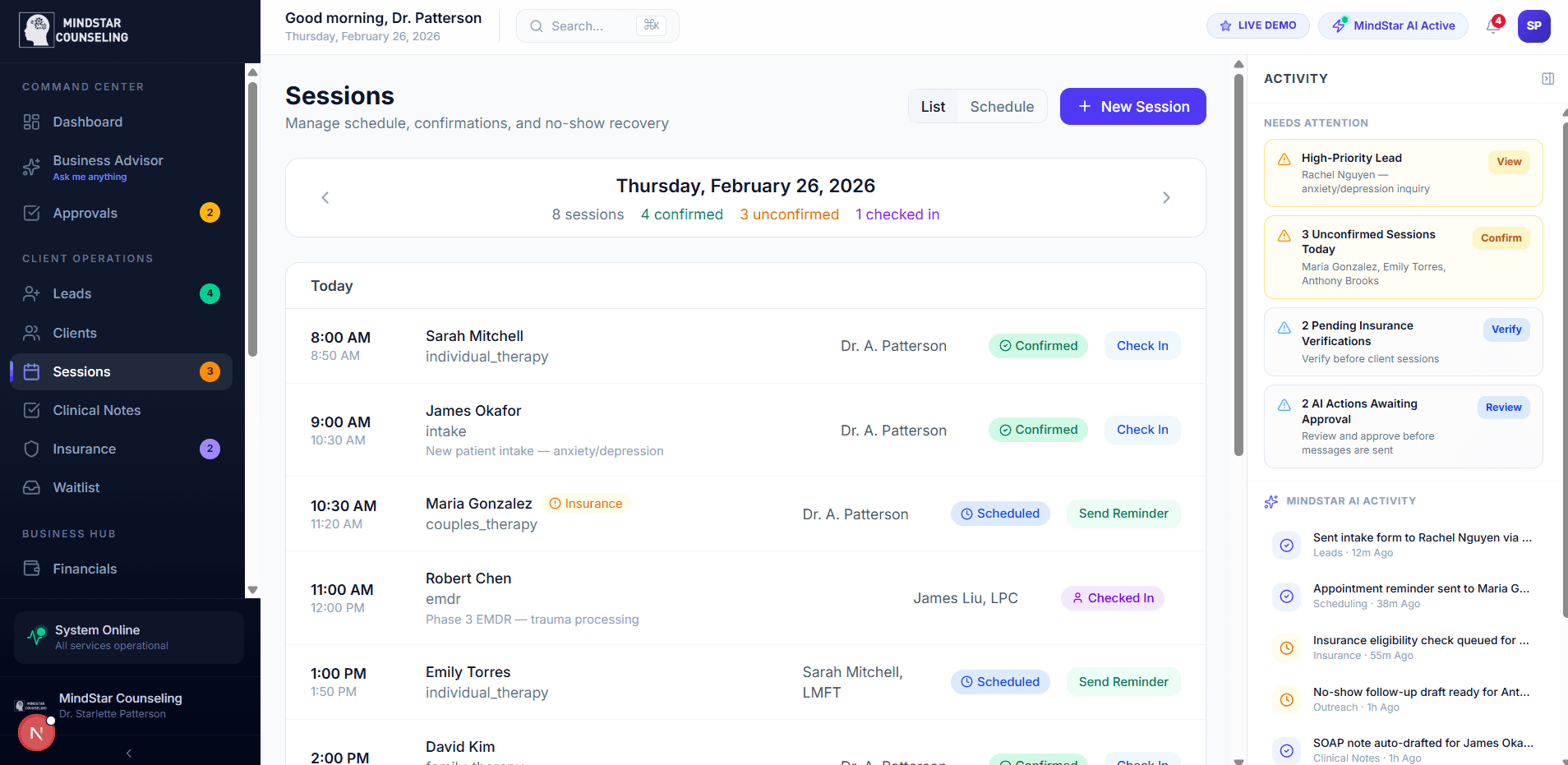Collapse the sidebar using the bottom chevron

[128, 753]
